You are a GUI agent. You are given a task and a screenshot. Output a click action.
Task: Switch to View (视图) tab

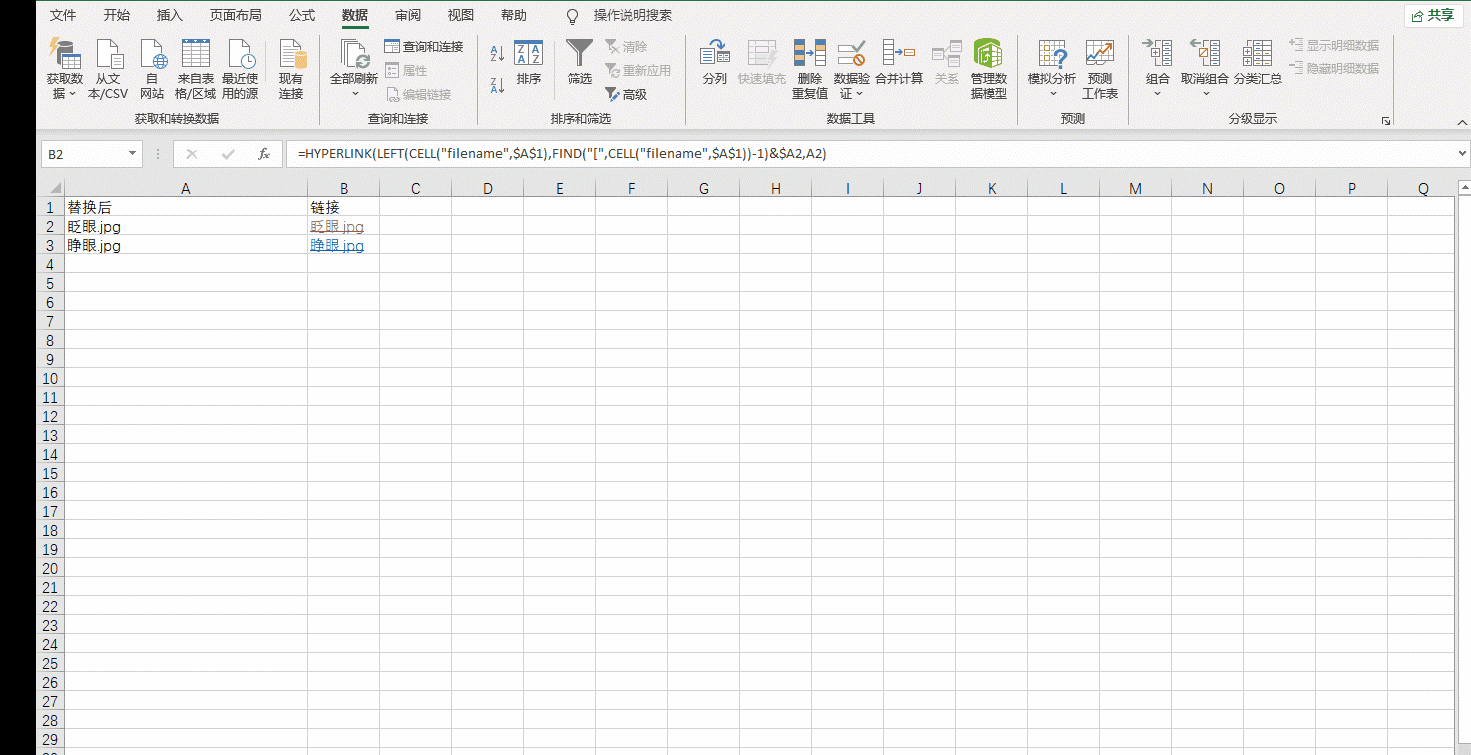pyautogui.click(x=461, y=15)
